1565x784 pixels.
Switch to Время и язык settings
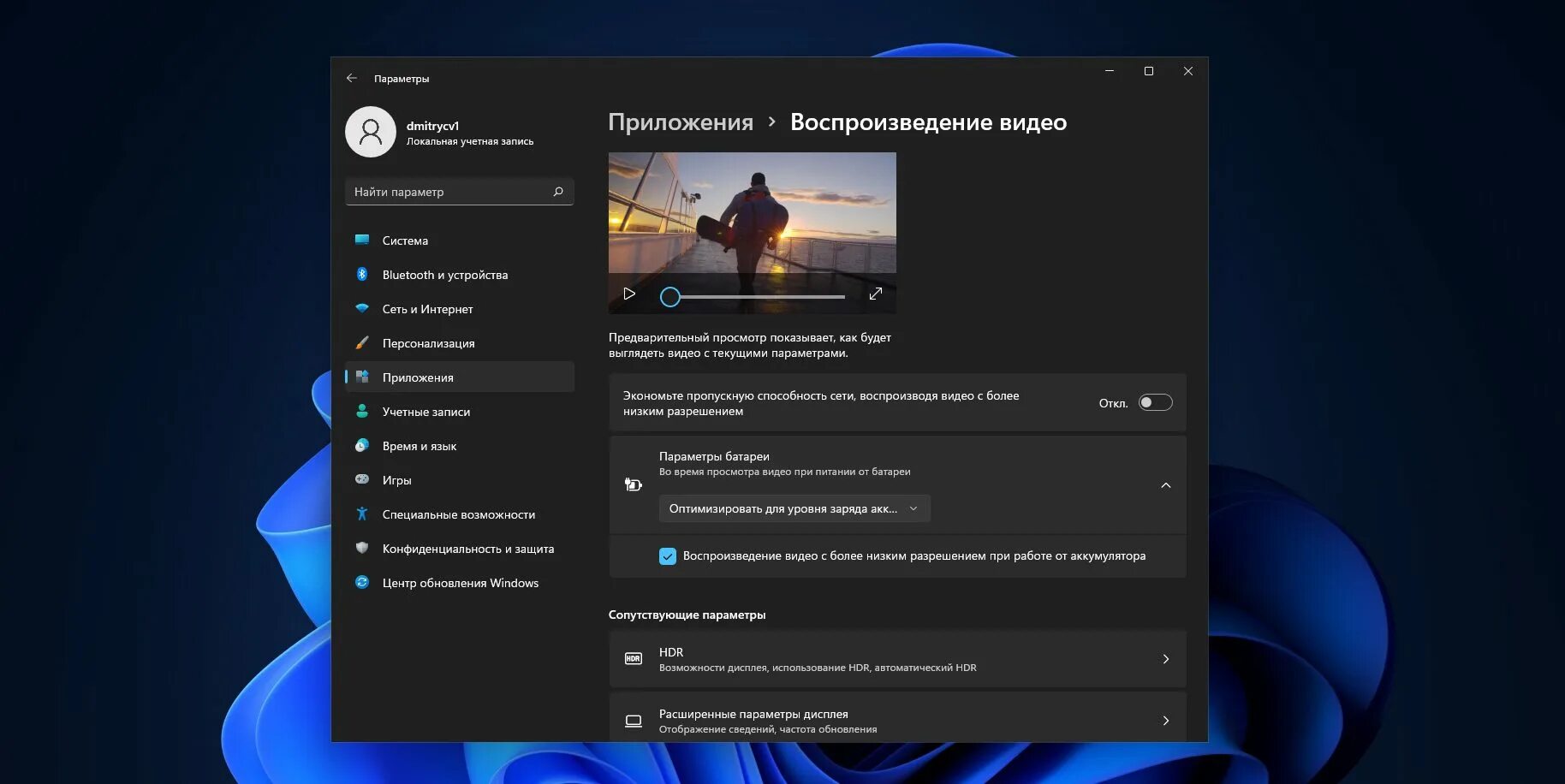pos(460,446)
